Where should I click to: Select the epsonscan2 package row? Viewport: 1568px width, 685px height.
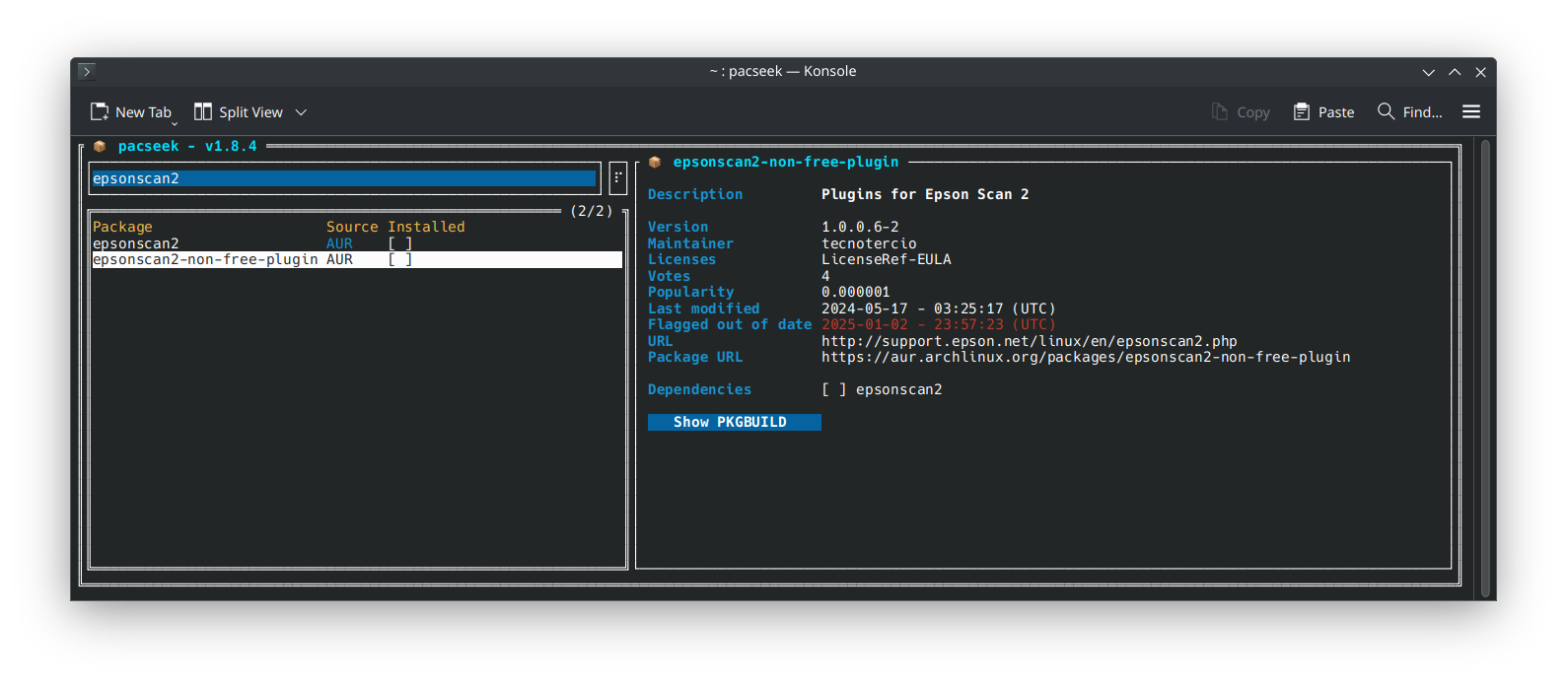(357, 243)
